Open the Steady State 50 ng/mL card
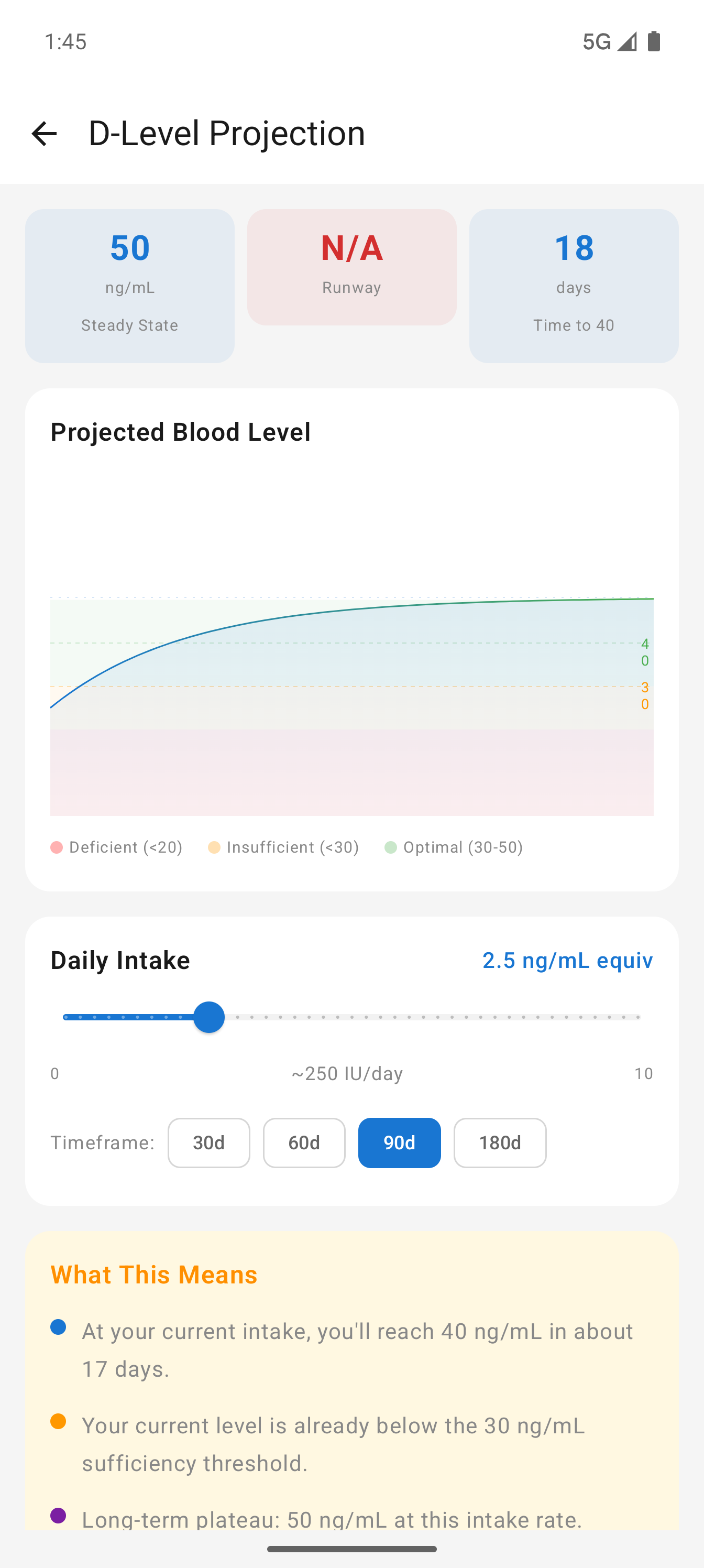This screenshot has width=704, height=1568. (129, 286)
